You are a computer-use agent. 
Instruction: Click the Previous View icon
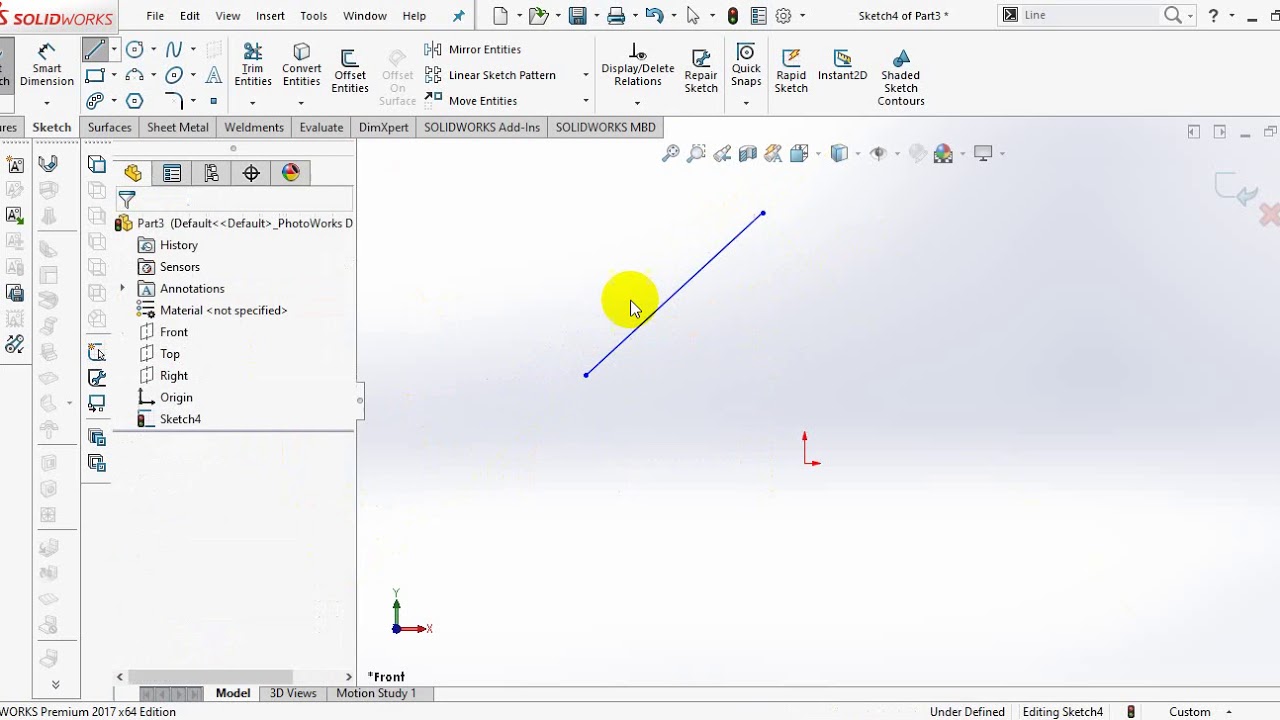point(722,153)
